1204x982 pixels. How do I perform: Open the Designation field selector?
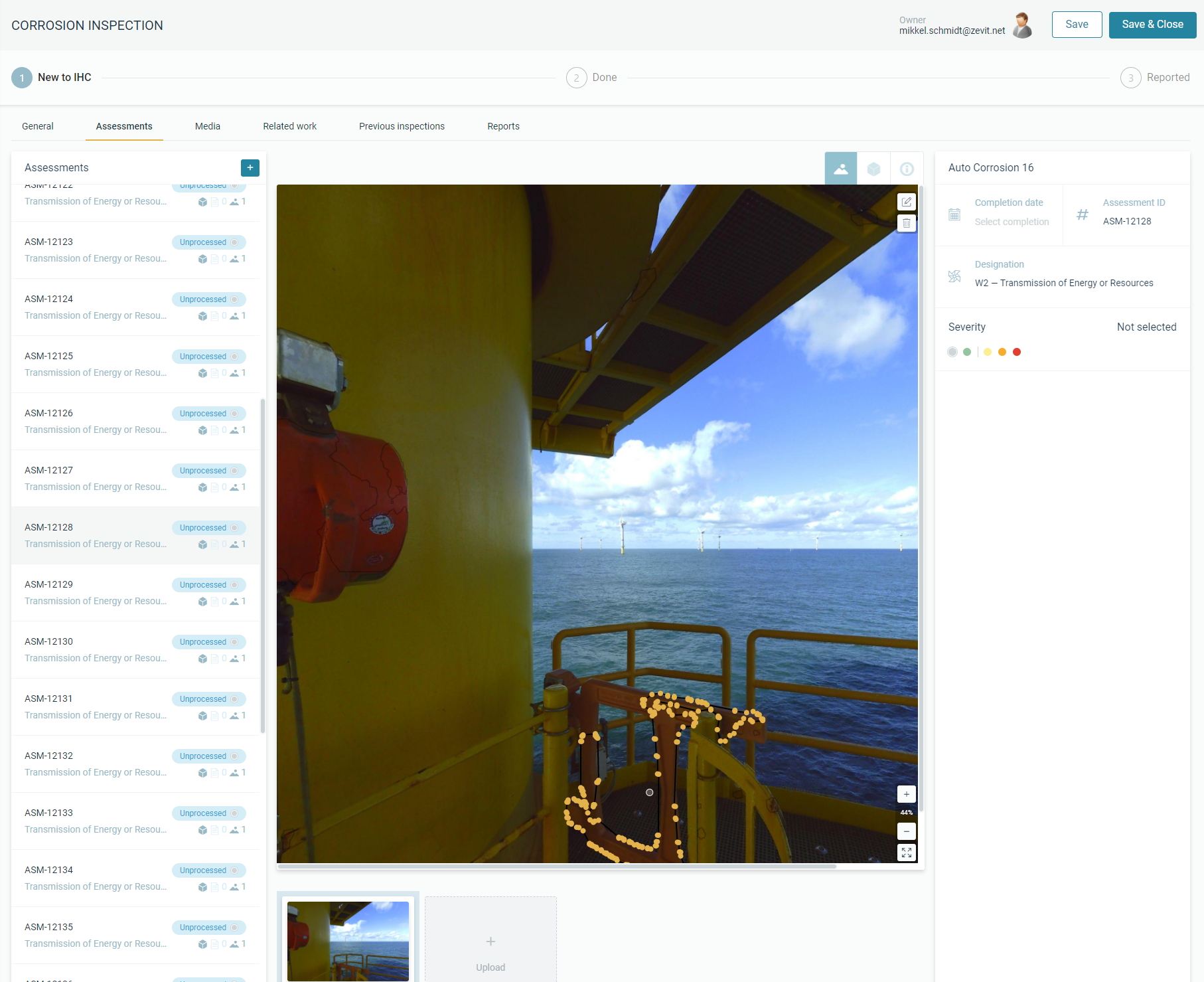pyautogui.click(x=1063, y=283)
